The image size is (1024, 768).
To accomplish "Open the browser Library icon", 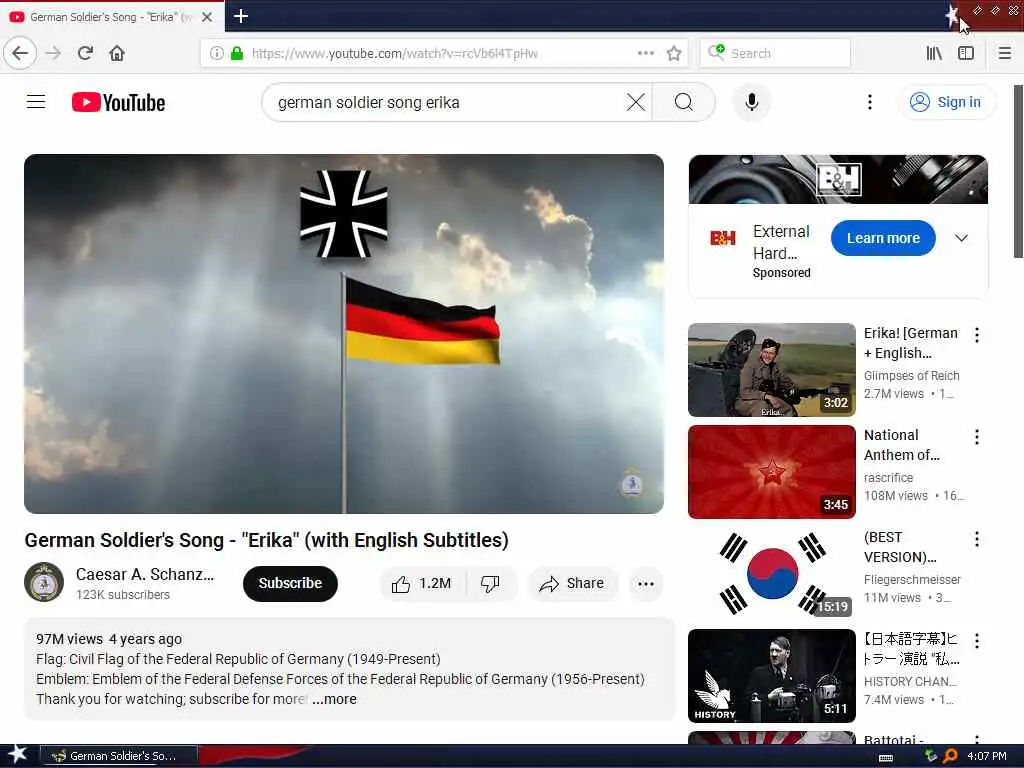I will 934,53.
